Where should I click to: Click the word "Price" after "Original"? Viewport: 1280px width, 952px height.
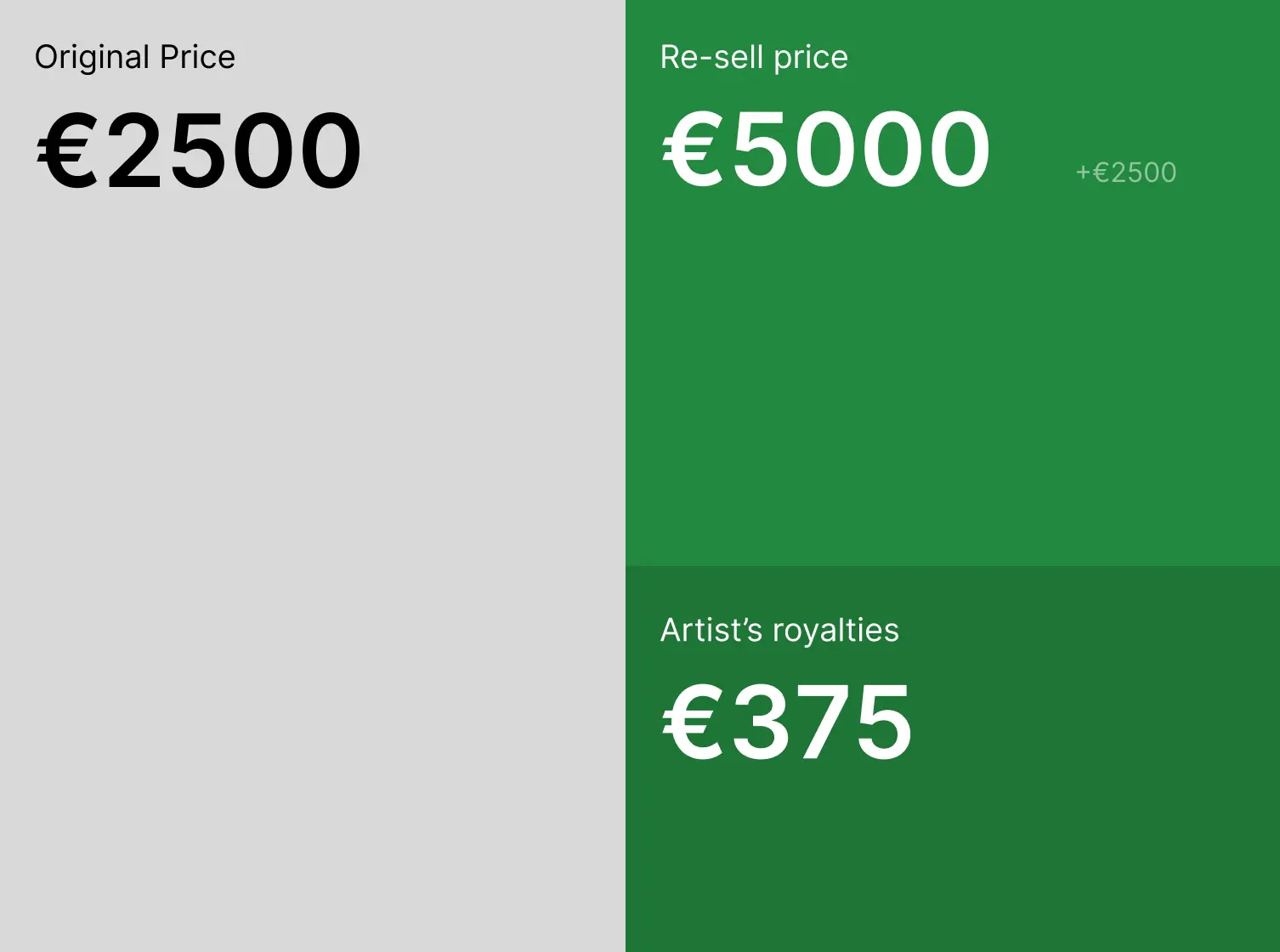pyautogui.click(x=197, y=58)
